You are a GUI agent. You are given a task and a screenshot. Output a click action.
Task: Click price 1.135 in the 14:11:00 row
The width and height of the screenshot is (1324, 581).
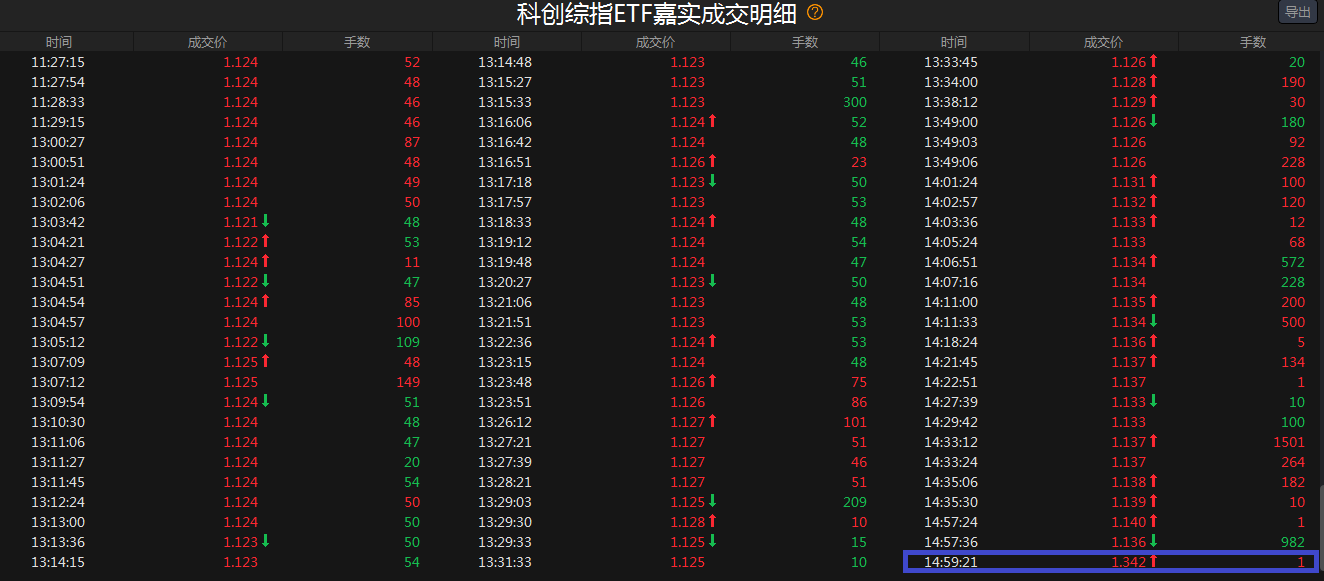coord(1129,302)
